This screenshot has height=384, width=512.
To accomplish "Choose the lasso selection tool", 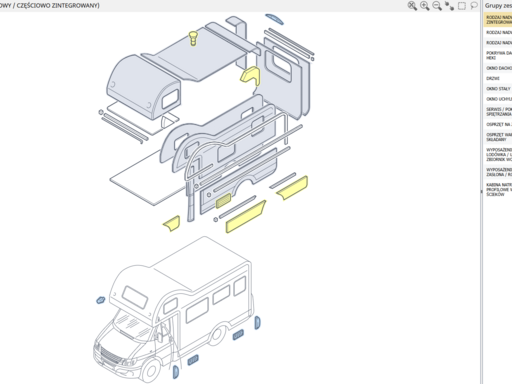I will (474, 6).
